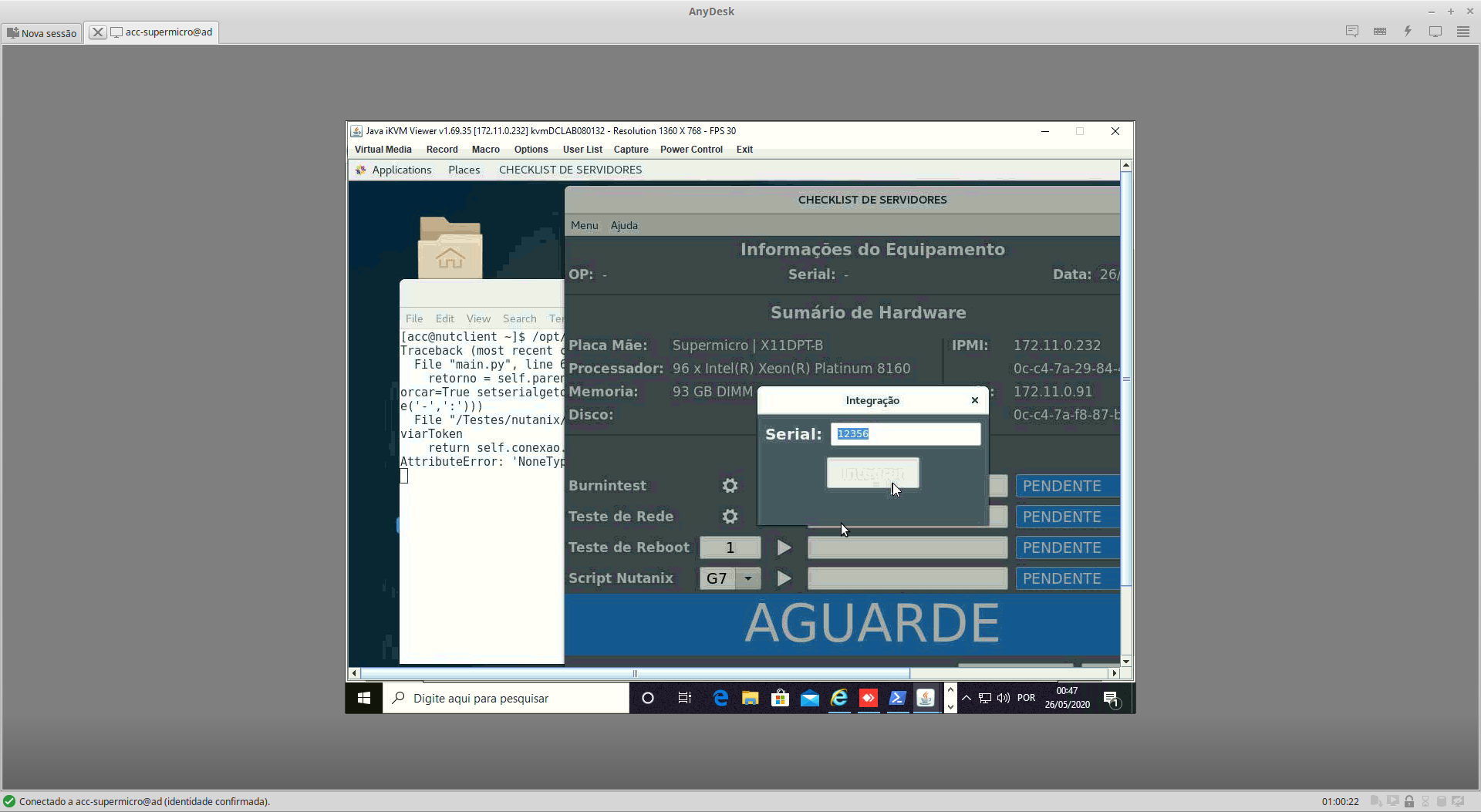This screenshot has width=1481, height=812.
Task: Open the Applications menu on remote desktop
Action: coord(393,170)
